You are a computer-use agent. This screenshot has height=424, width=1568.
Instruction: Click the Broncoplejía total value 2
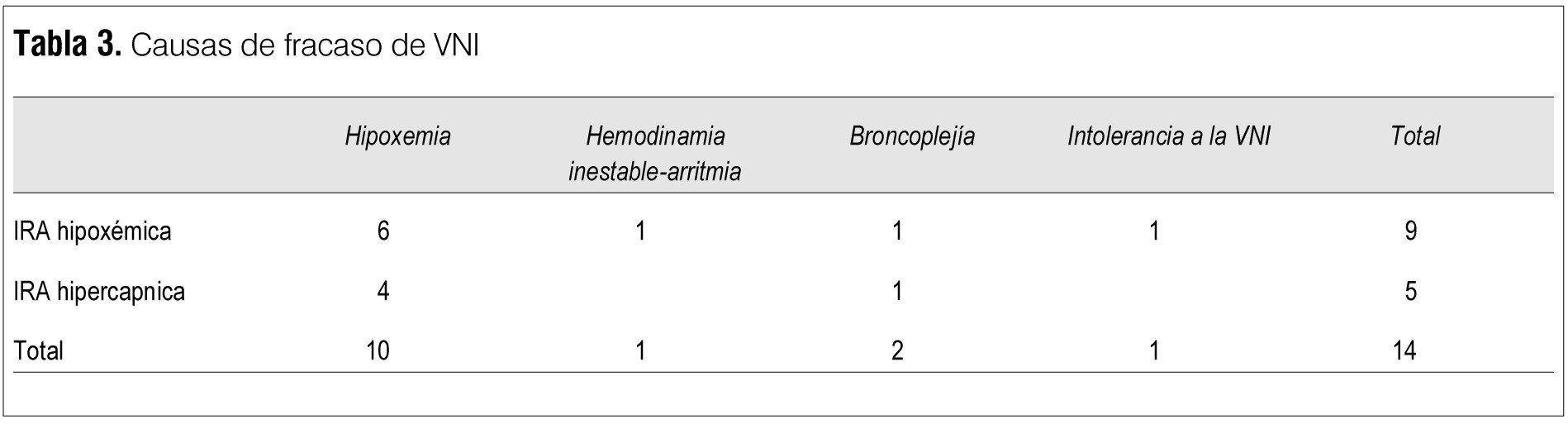pos(897,351)
